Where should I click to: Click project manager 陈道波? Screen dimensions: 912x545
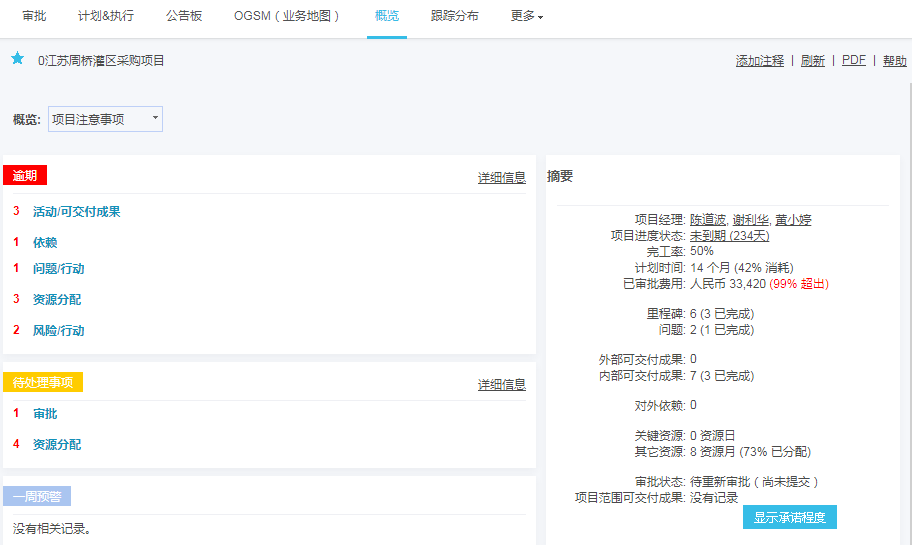pos(708,220)
